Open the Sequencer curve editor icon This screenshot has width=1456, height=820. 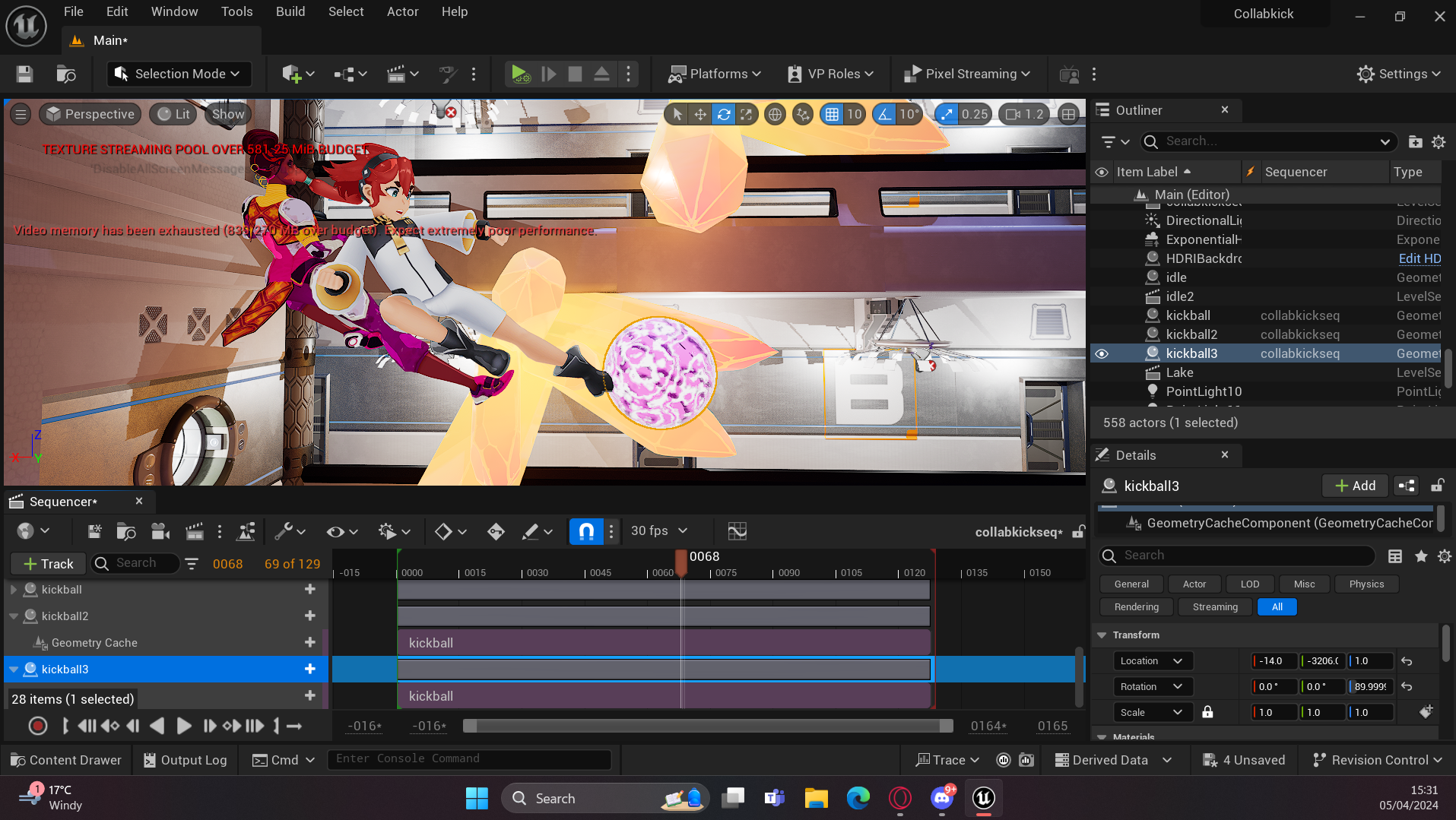tap(737, 531)
